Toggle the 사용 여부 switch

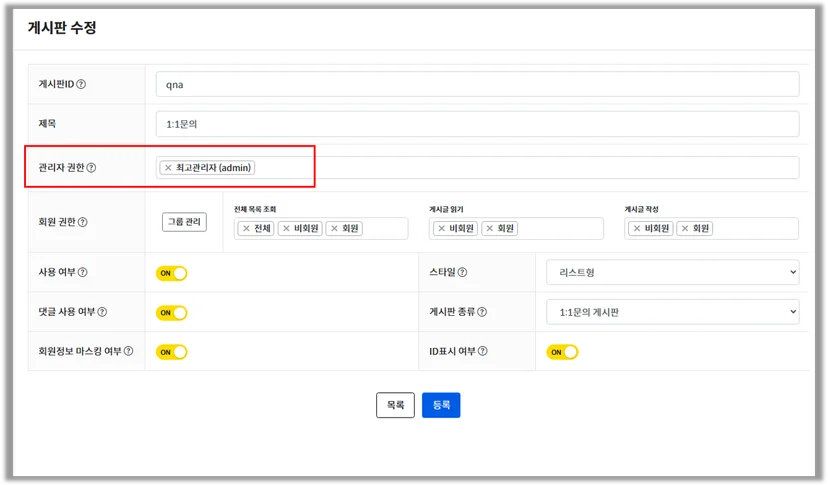(x=172, y=273)
